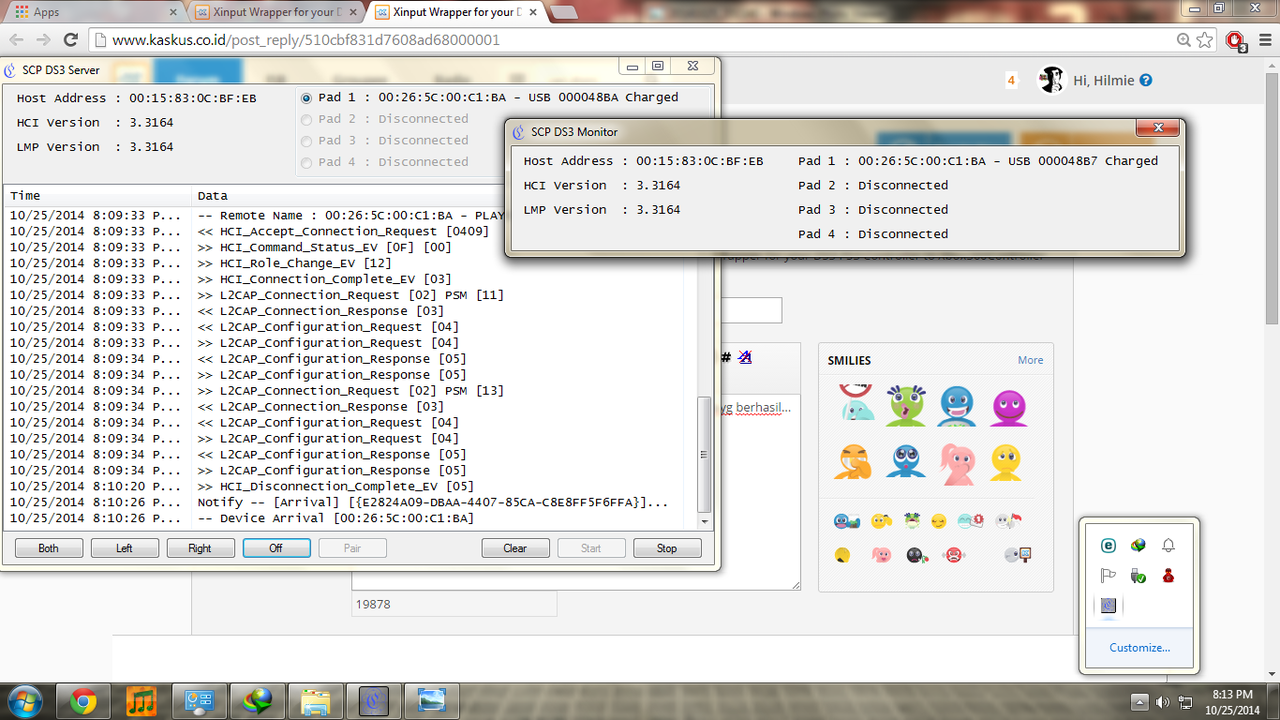Click the Clear log button
This screenshot has width=1280, height=720.
point(515,548)
